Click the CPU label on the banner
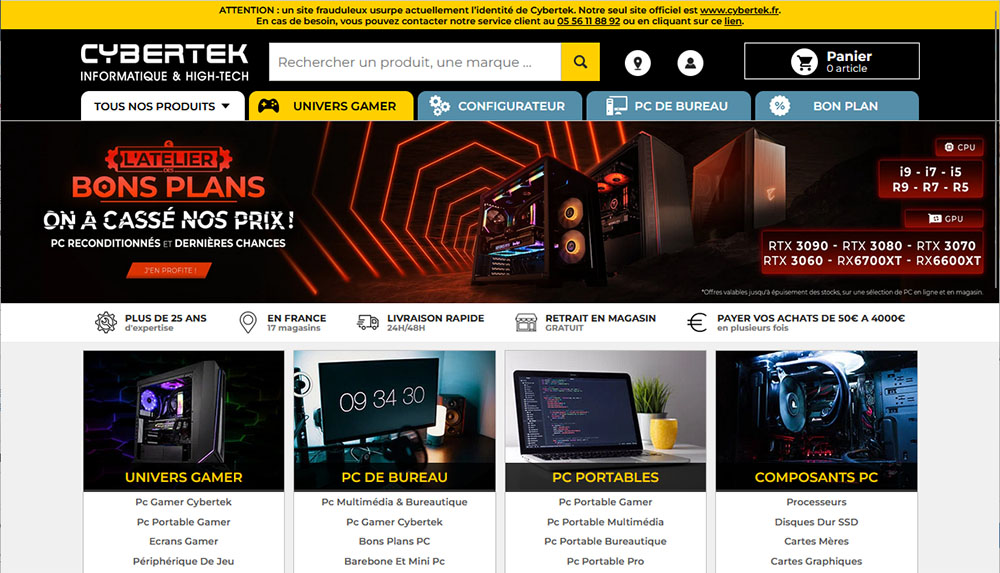The width and height of the screenshot is (1000, 573). click(x=960, y=147)
